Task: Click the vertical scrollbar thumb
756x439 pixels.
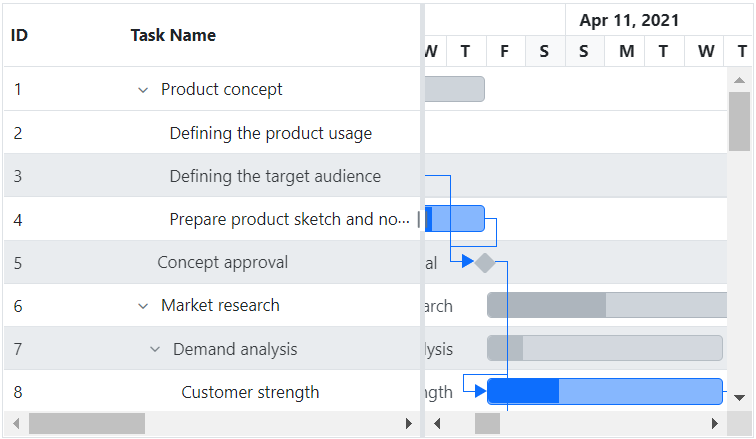Action: pyautogui.click(x=739, y=122)
